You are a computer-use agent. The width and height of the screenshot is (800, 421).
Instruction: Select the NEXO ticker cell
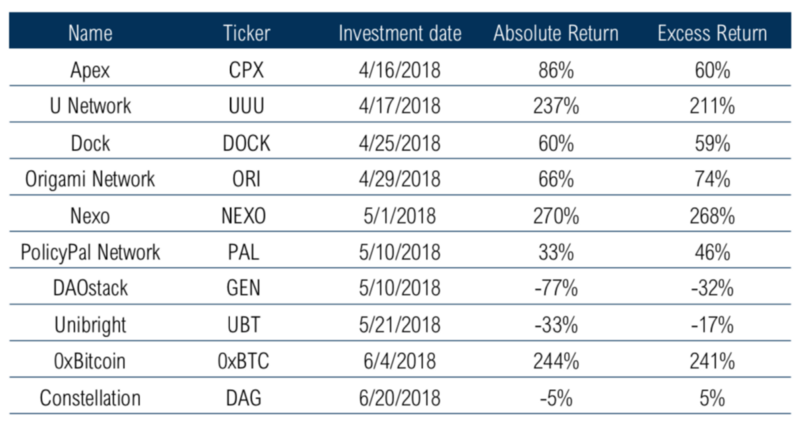pyautogui.click(x=246, y=215)
